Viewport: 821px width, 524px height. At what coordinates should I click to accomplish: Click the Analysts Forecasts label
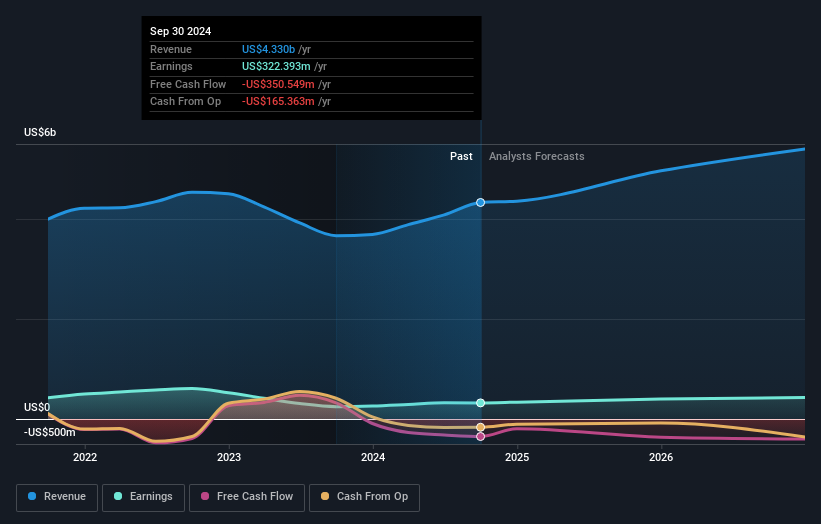point(537,156)
